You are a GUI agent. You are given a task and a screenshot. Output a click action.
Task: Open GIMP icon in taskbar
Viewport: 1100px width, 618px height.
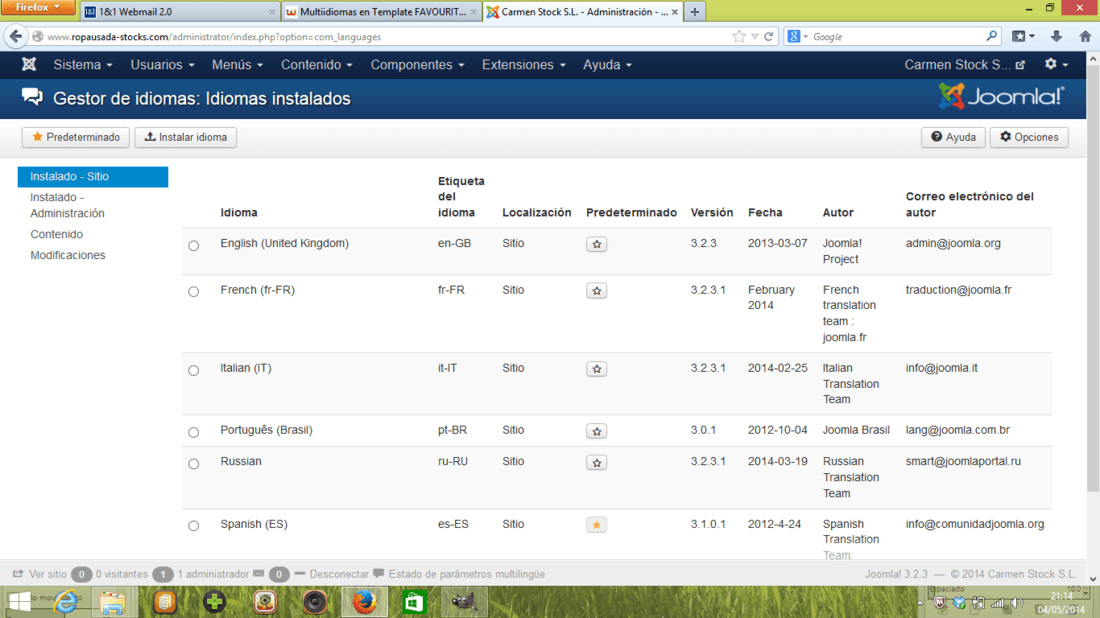[464, 602]
